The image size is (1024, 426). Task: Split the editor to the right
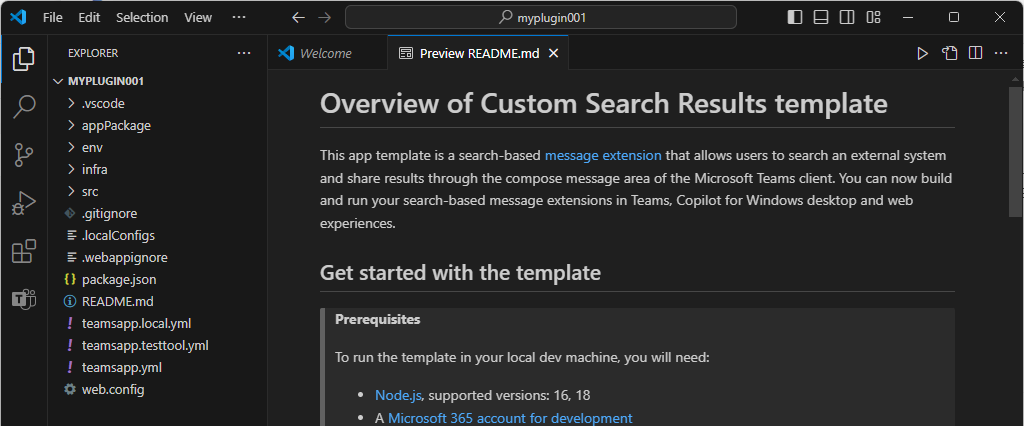[x=975, y=54]
